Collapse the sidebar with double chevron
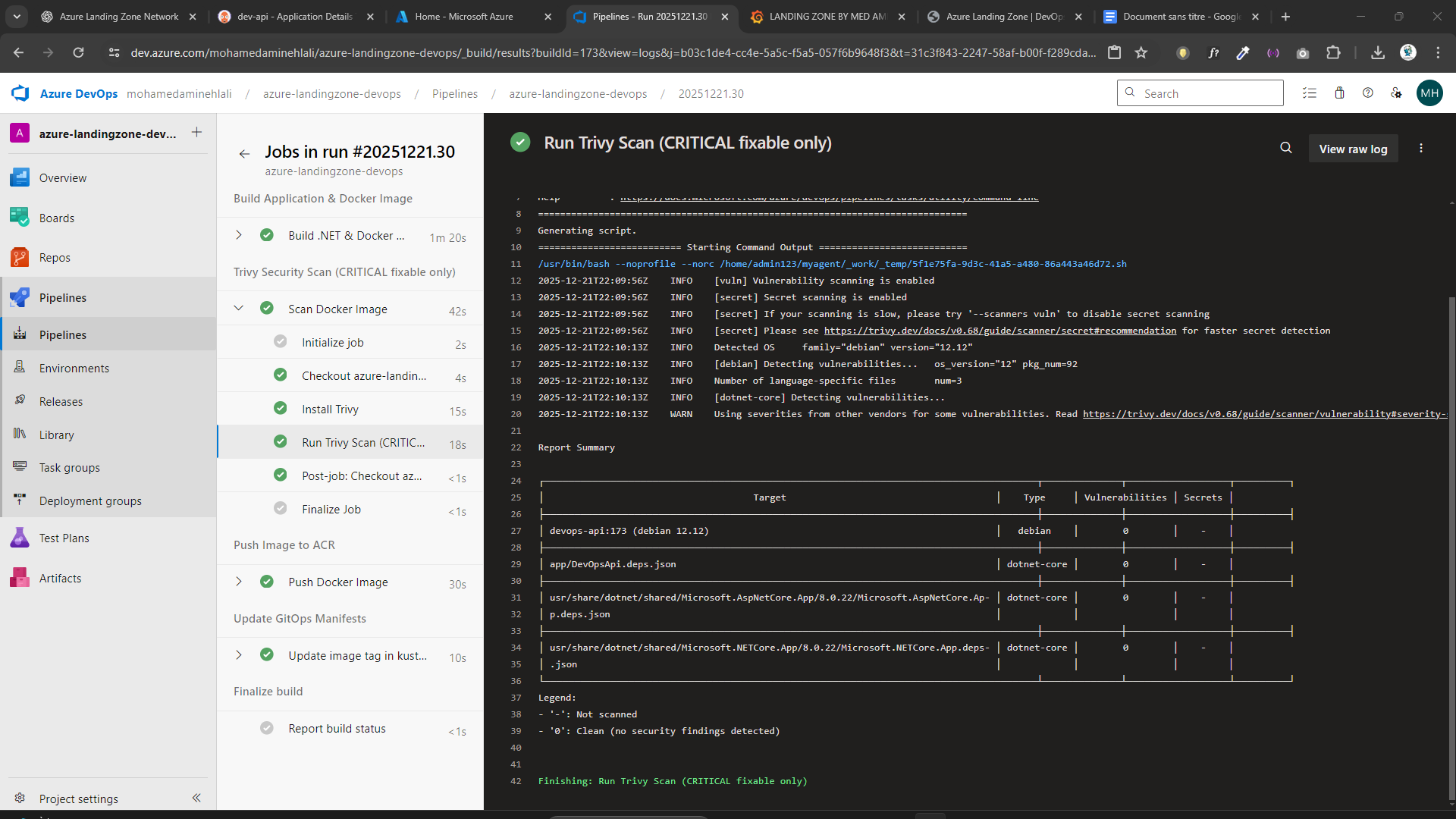Viewport: 1456px width, 819px height. coord(196,798)
